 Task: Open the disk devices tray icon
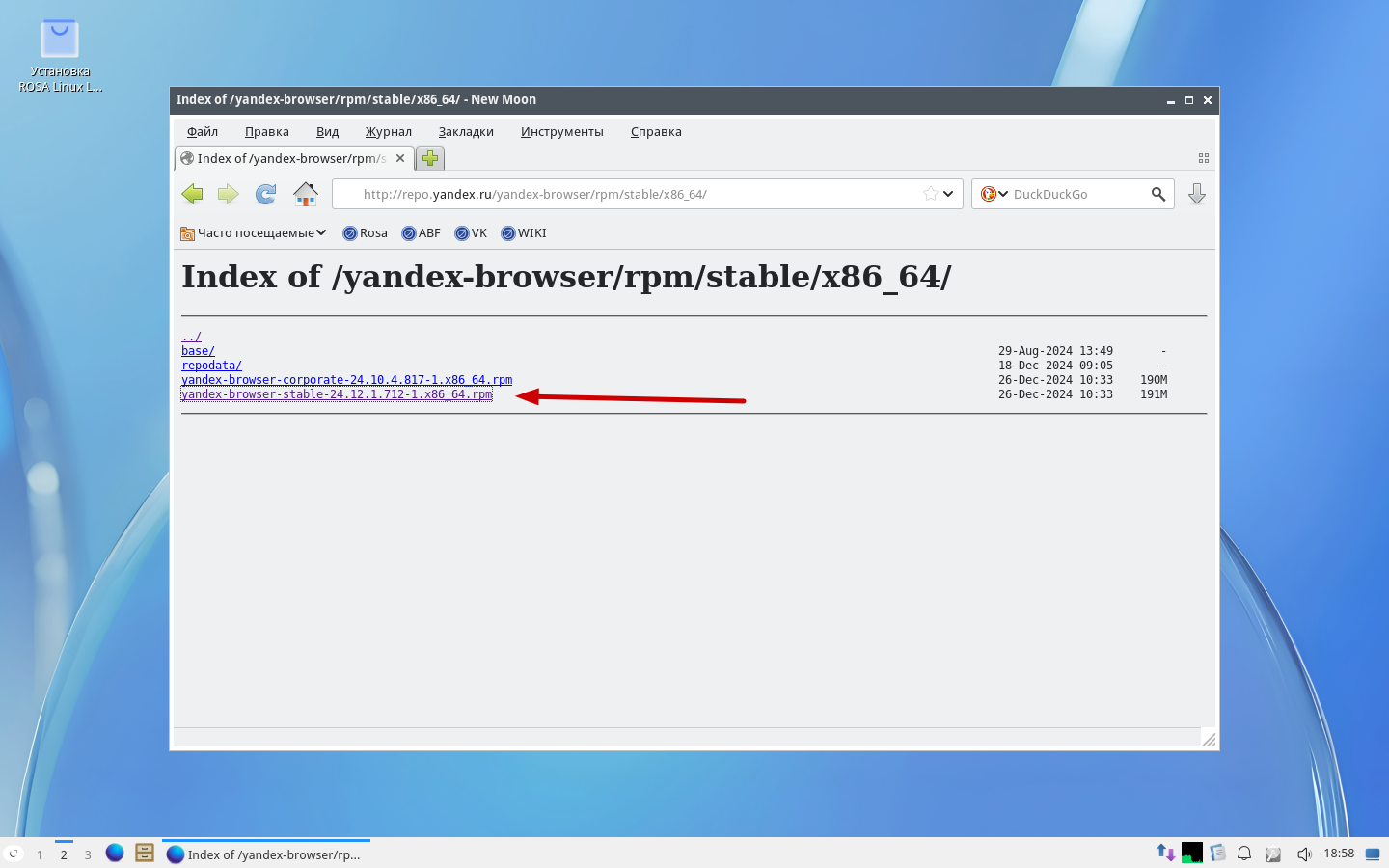pos(1273,854)
